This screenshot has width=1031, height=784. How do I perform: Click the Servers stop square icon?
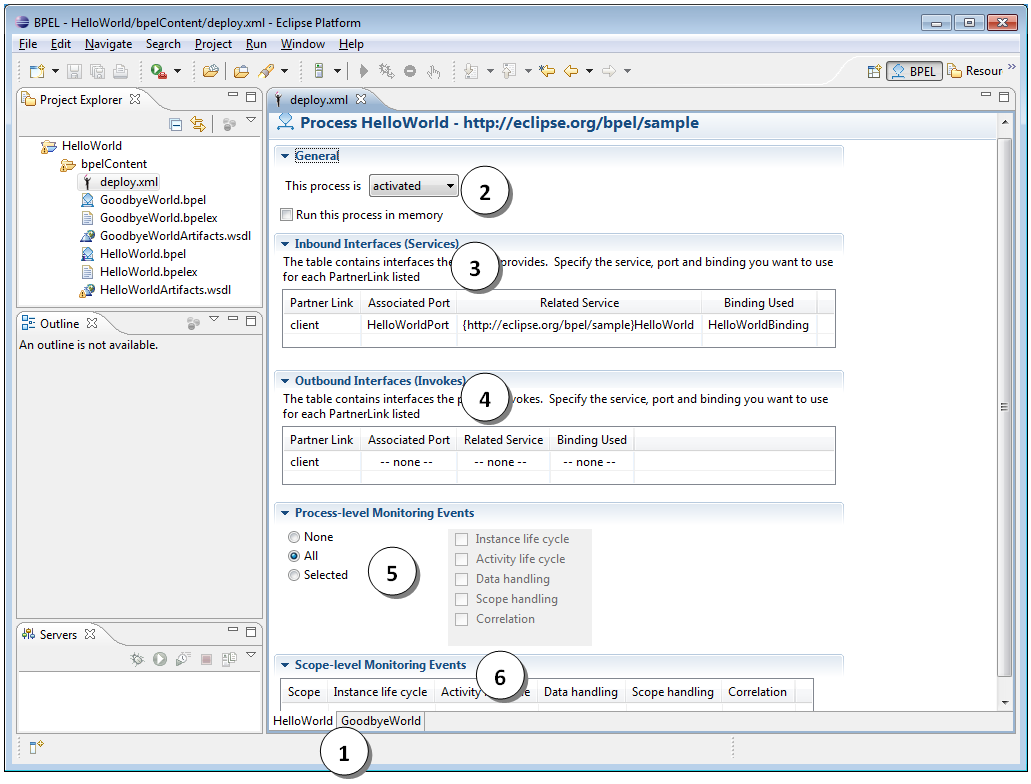206,659
